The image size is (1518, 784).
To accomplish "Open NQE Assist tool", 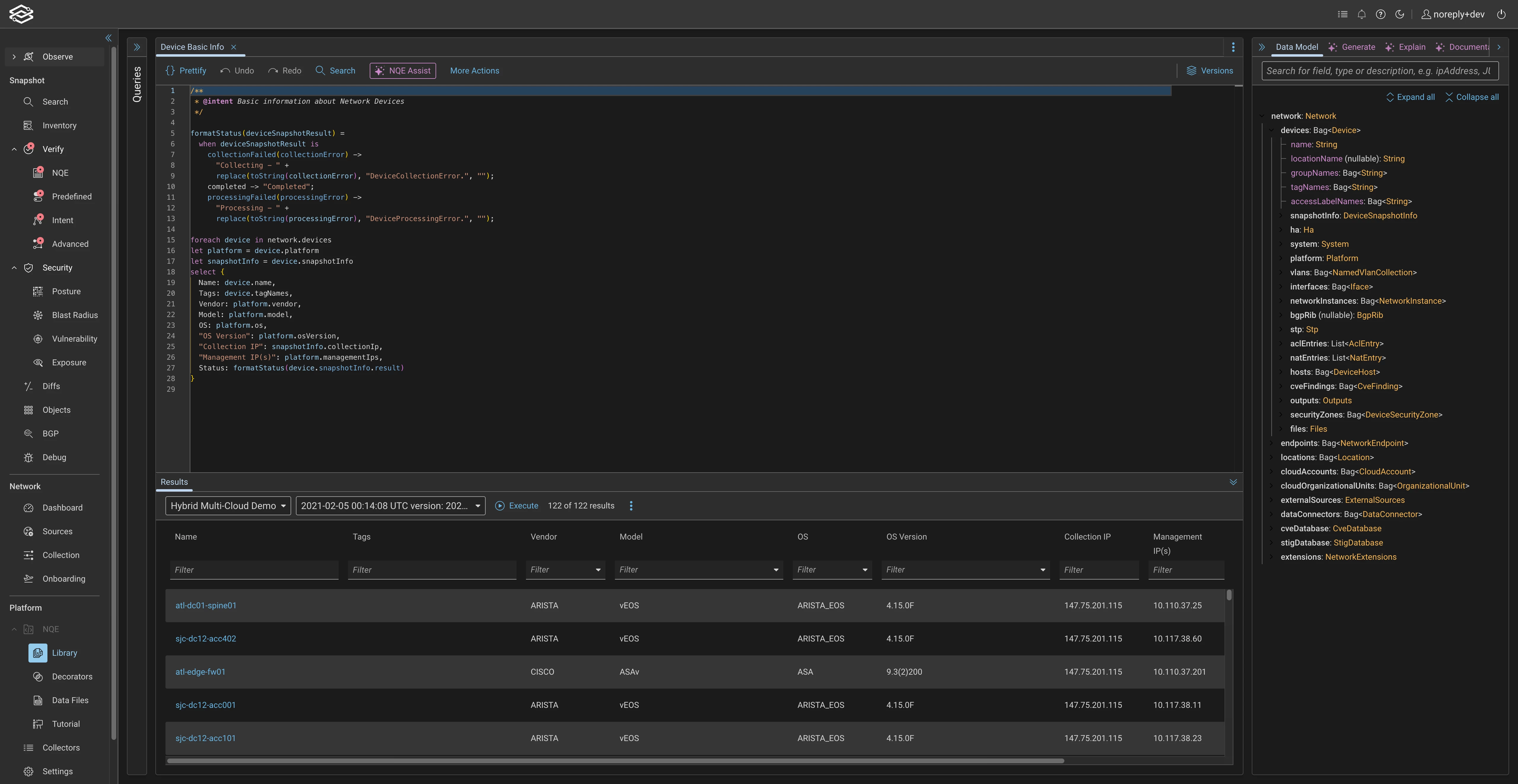I will (x=403, y=71).
